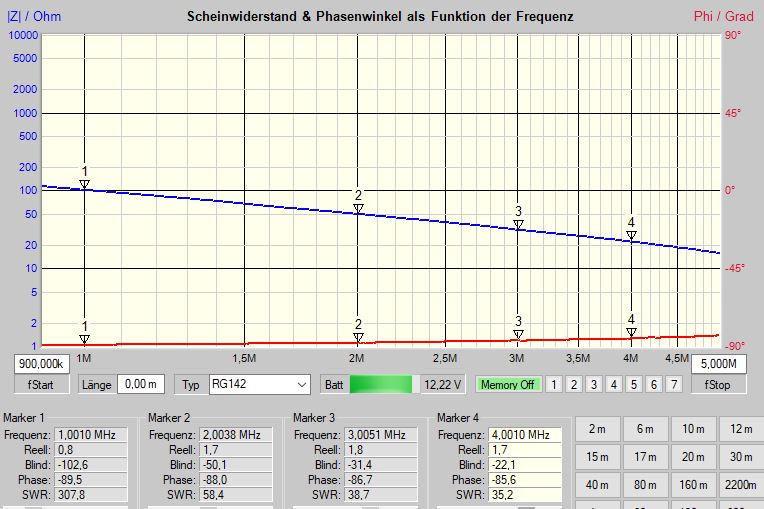Select memory slot 7
Viewport: 764px width, 509px height.
674,384
